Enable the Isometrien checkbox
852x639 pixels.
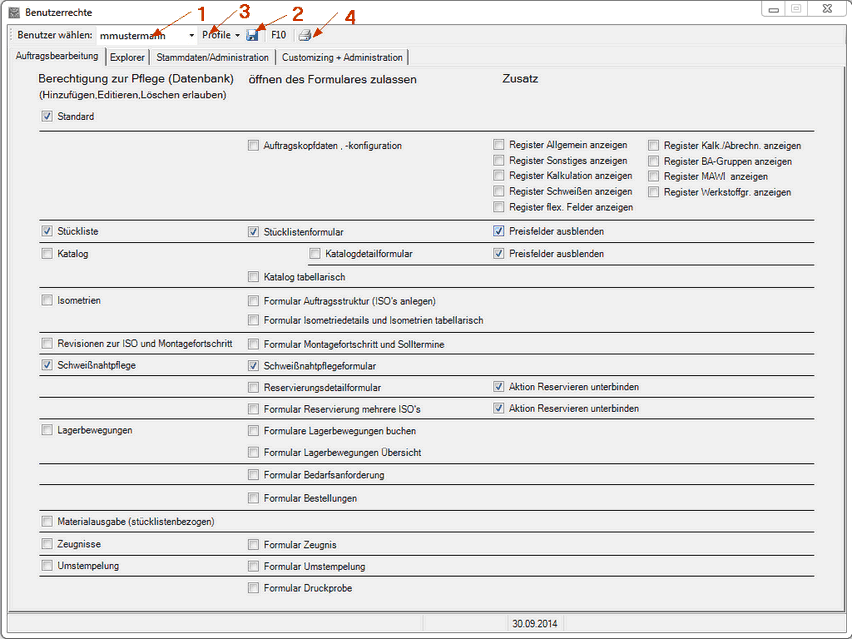47,300
